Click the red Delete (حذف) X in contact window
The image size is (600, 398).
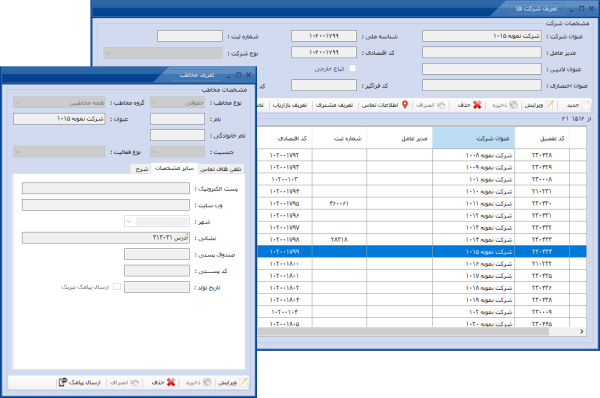[171, 382]
